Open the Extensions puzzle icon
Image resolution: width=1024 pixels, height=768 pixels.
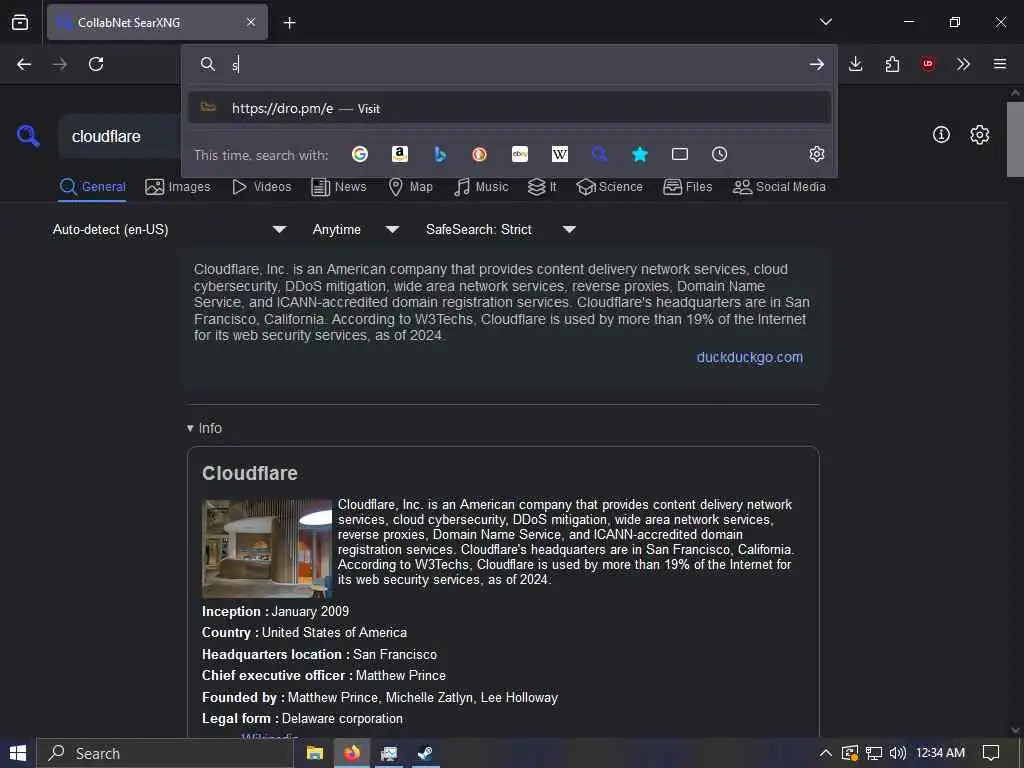point(892,64)
